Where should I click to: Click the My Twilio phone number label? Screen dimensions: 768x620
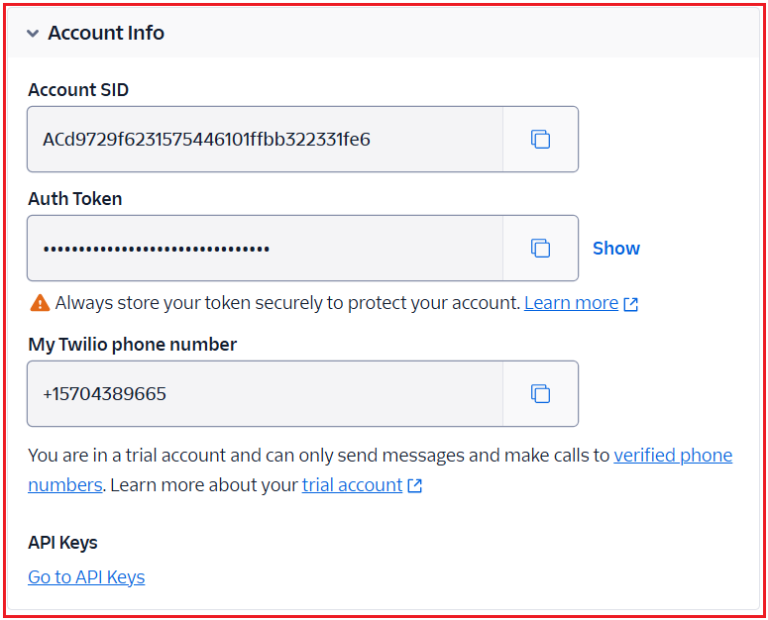(132, 344)
